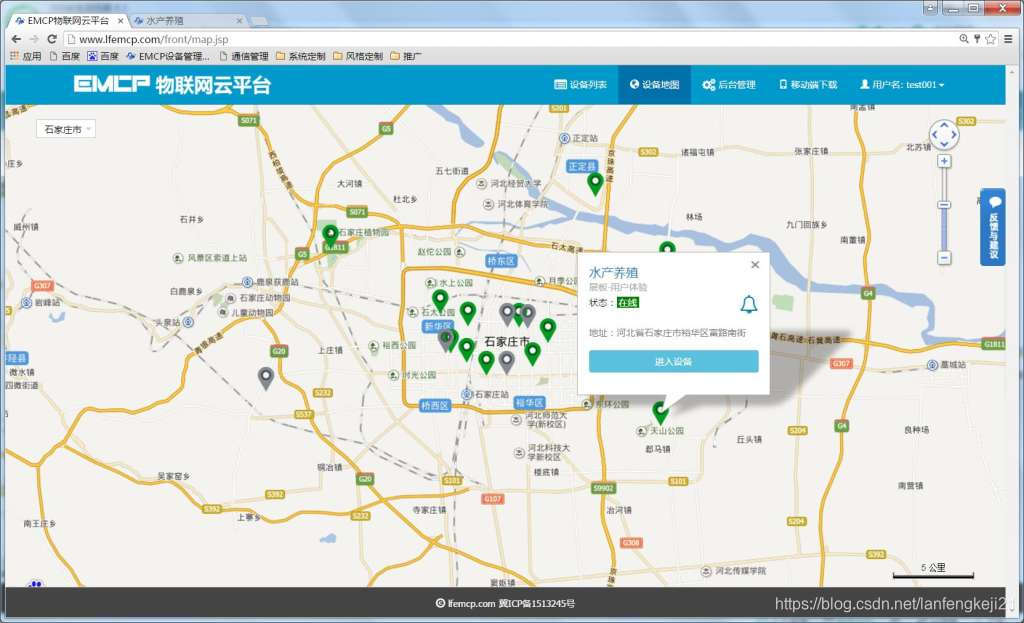Screen dimensions: 1024x623
Task: Open the 设备列表 device list menu
Action: (x=581, y=85)
